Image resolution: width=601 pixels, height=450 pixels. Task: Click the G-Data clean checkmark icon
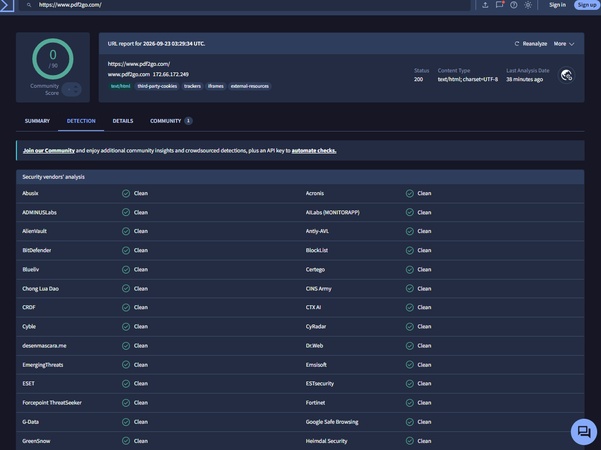point(126,422)
